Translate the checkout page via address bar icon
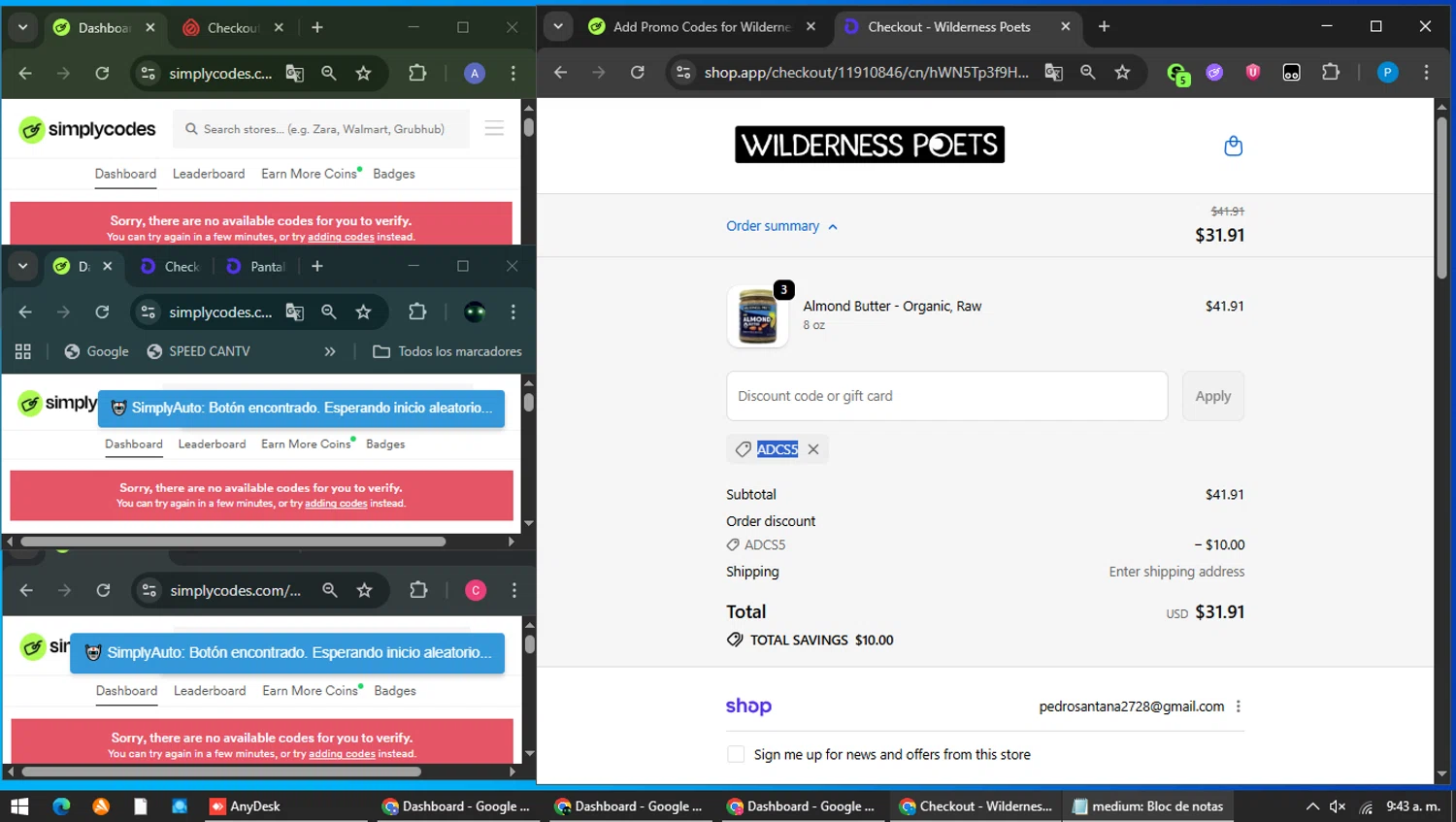Image resolution: width=1456 pixels, height=822 pixels. (1053, 72)
